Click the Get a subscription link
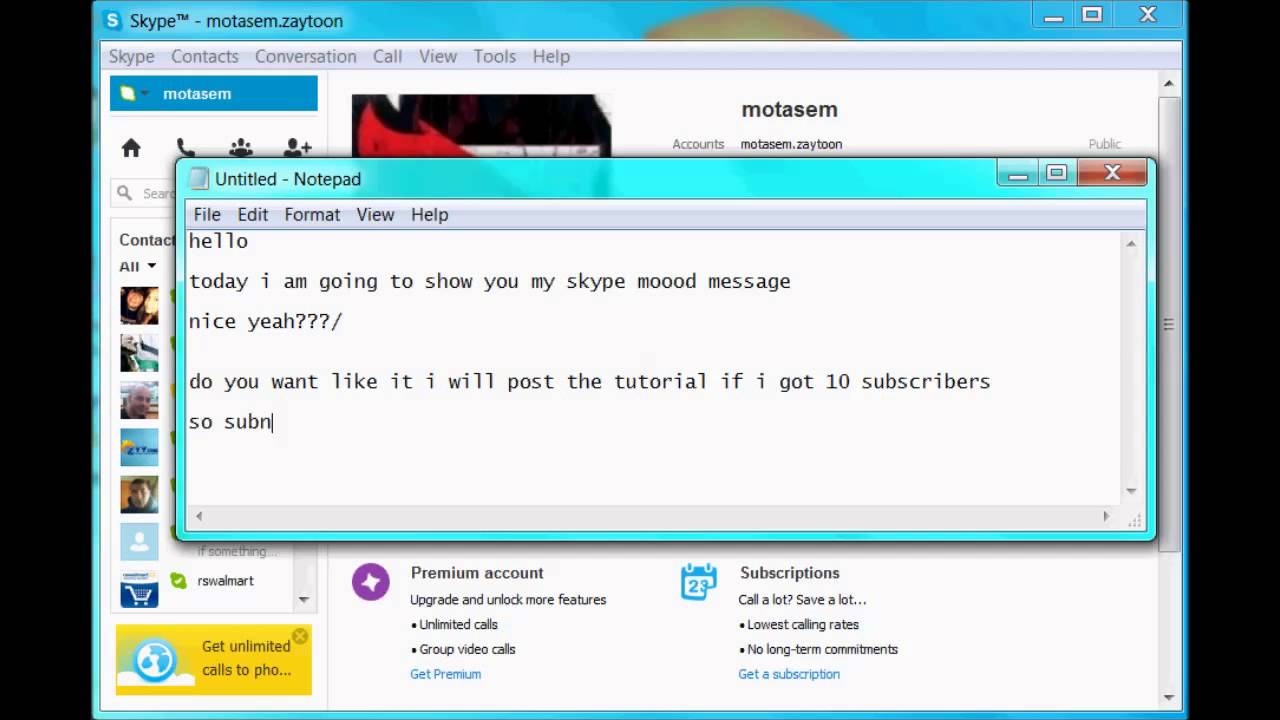Image resolution: width=1280 pixels, height=720 pixels. [789, 674]
